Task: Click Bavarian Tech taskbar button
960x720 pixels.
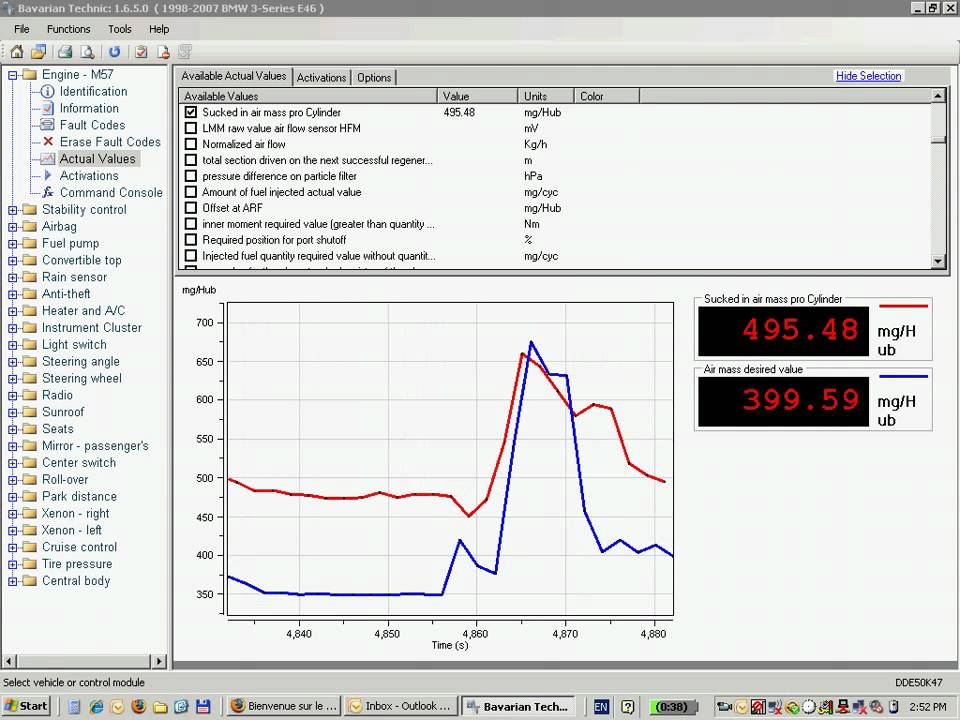Action: click(518, 706)
